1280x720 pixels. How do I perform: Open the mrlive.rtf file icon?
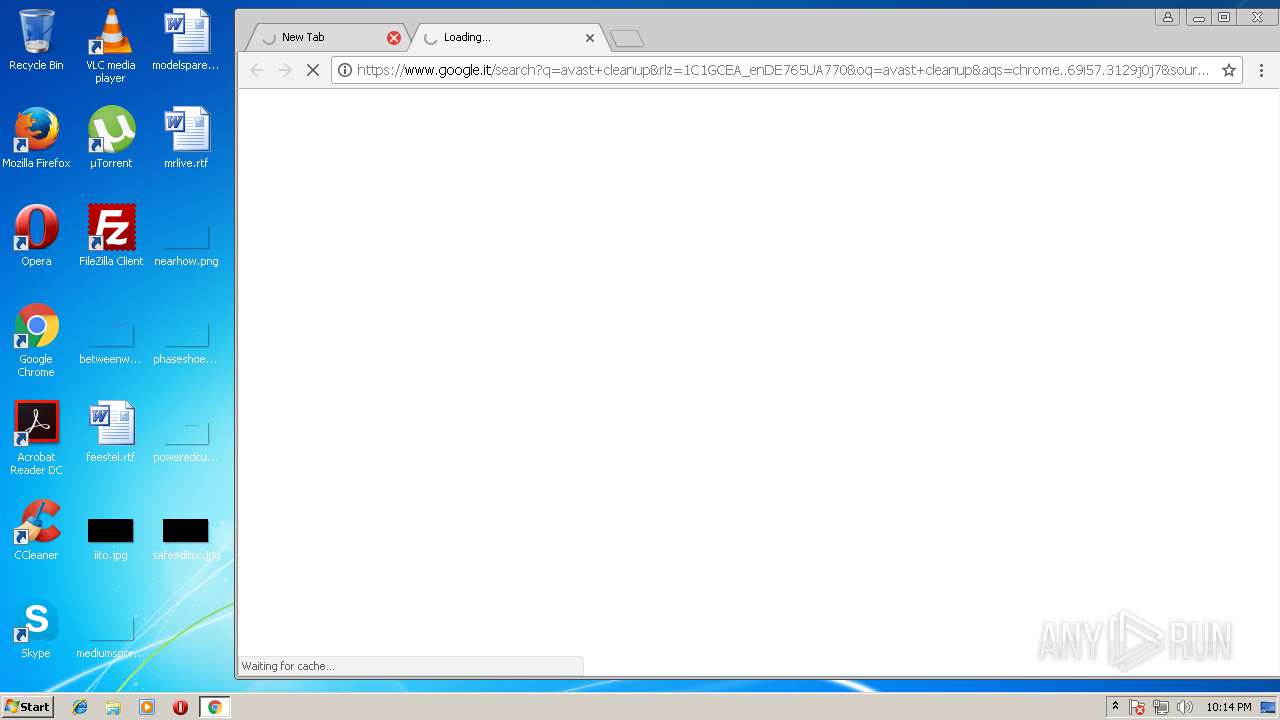coord(185,138)
